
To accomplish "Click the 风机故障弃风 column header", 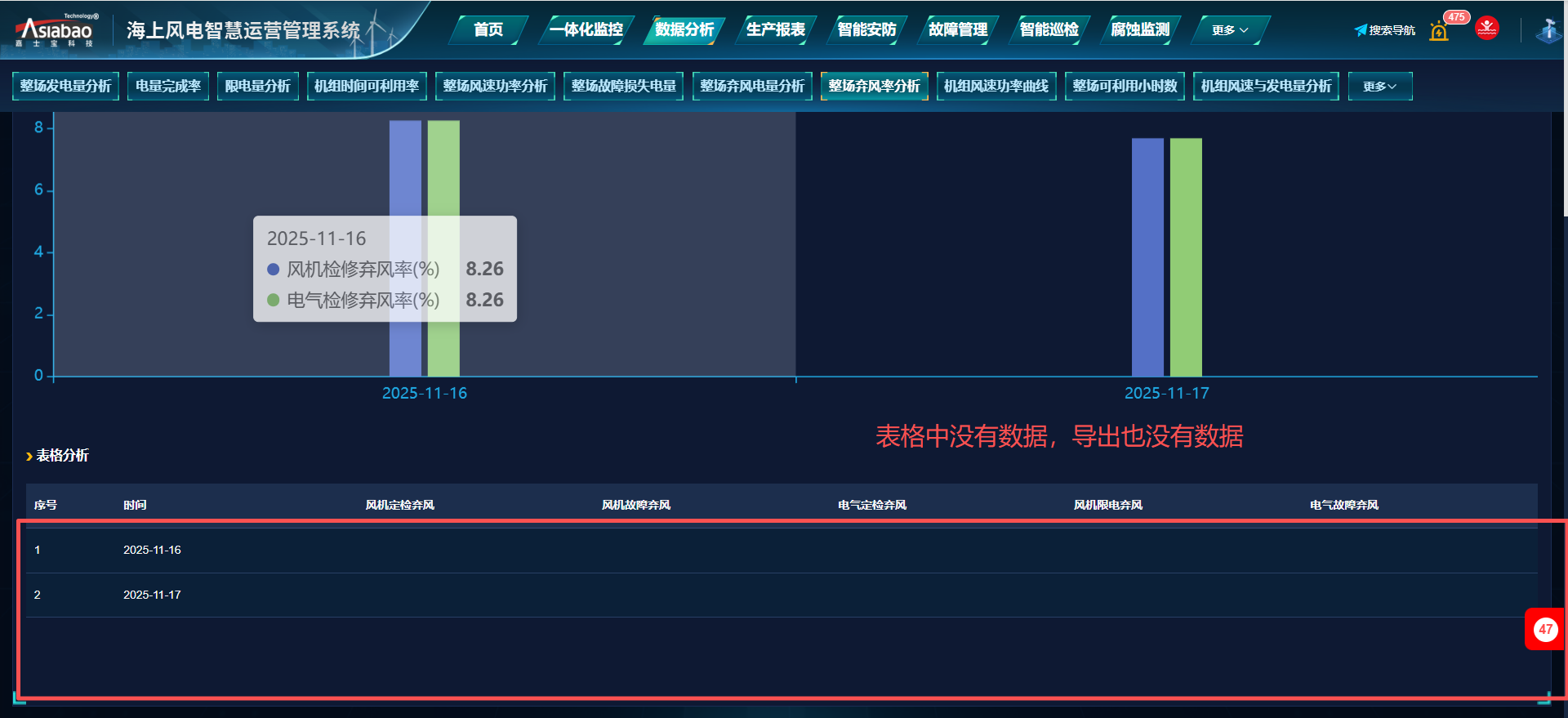I will click(x=635, y=505).
